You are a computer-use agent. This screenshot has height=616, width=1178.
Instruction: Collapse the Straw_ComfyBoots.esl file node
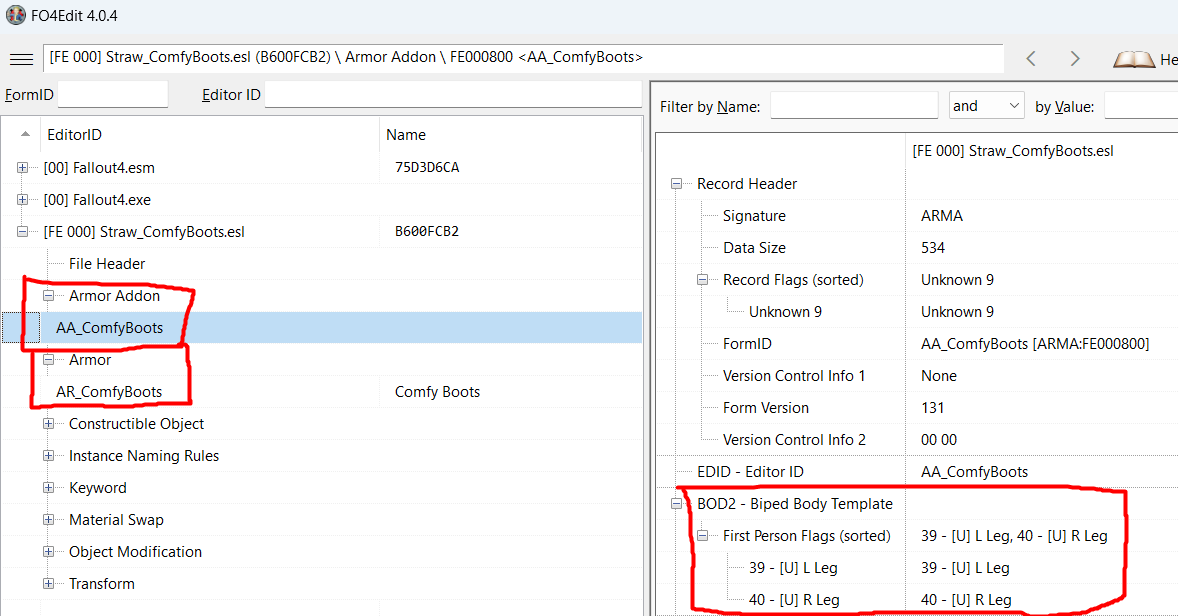(x=23, y=231)
